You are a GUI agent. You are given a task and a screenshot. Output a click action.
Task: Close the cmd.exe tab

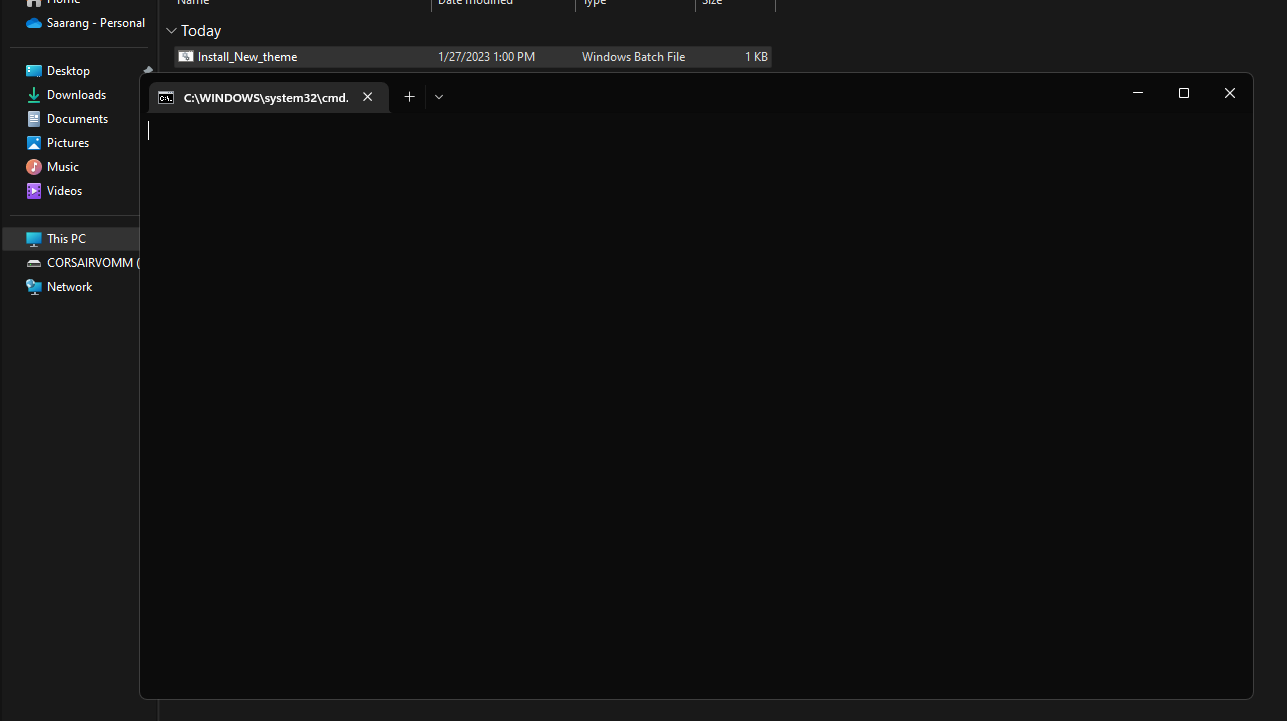coord(367,97)
